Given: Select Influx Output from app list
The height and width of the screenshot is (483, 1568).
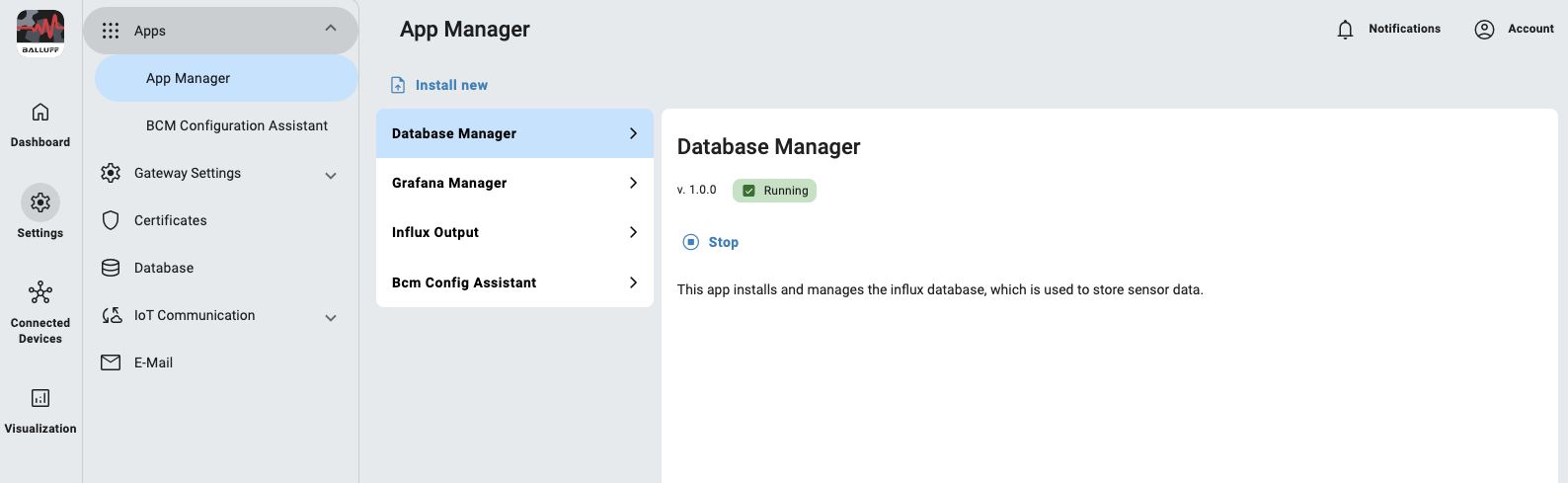Looking at the screenshot, I should 514,232.
